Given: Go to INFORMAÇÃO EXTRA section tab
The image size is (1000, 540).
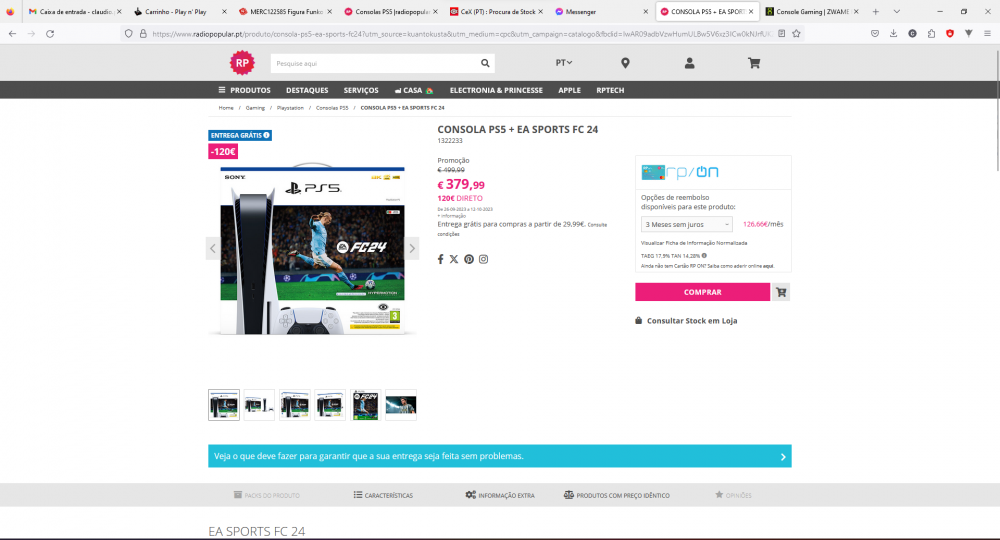Looking at the screenshot, I should coord(500,495).
